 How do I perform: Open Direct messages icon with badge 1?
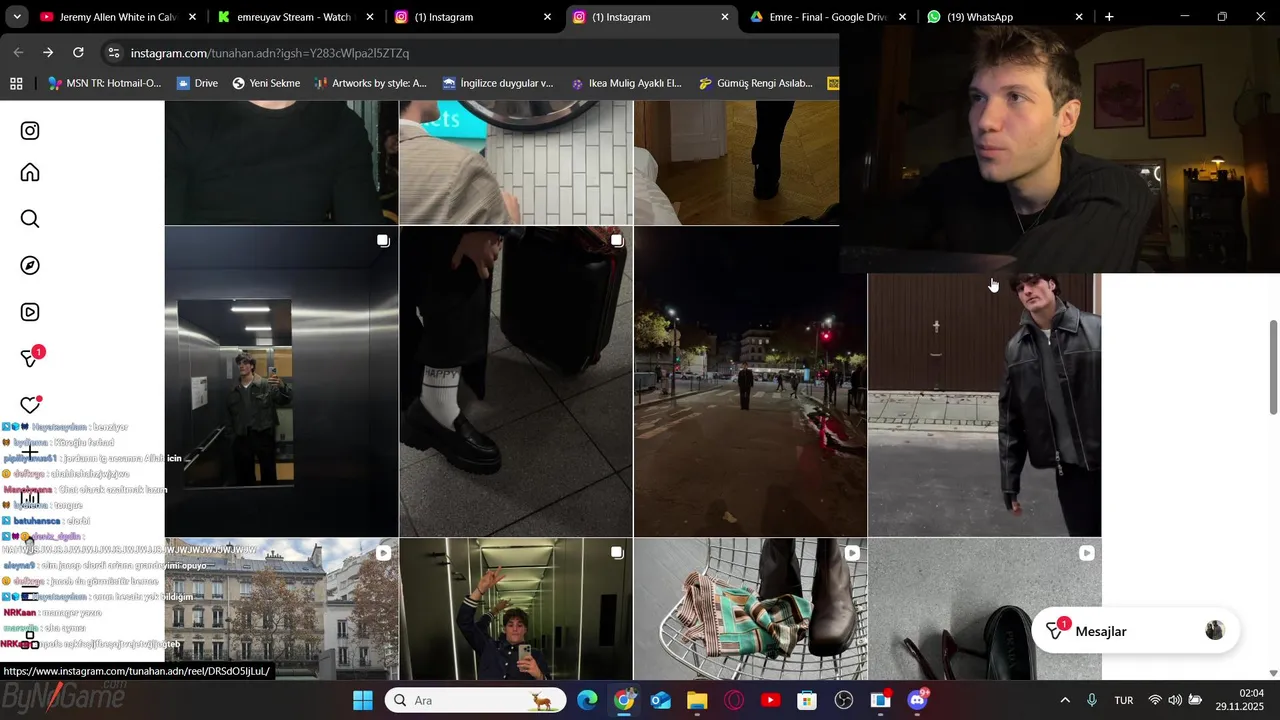[32, 357]
